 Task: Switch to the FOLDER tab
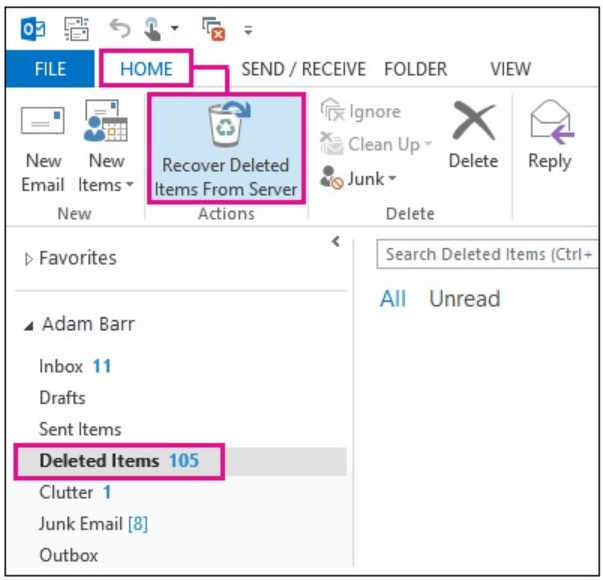pos(416,69)
